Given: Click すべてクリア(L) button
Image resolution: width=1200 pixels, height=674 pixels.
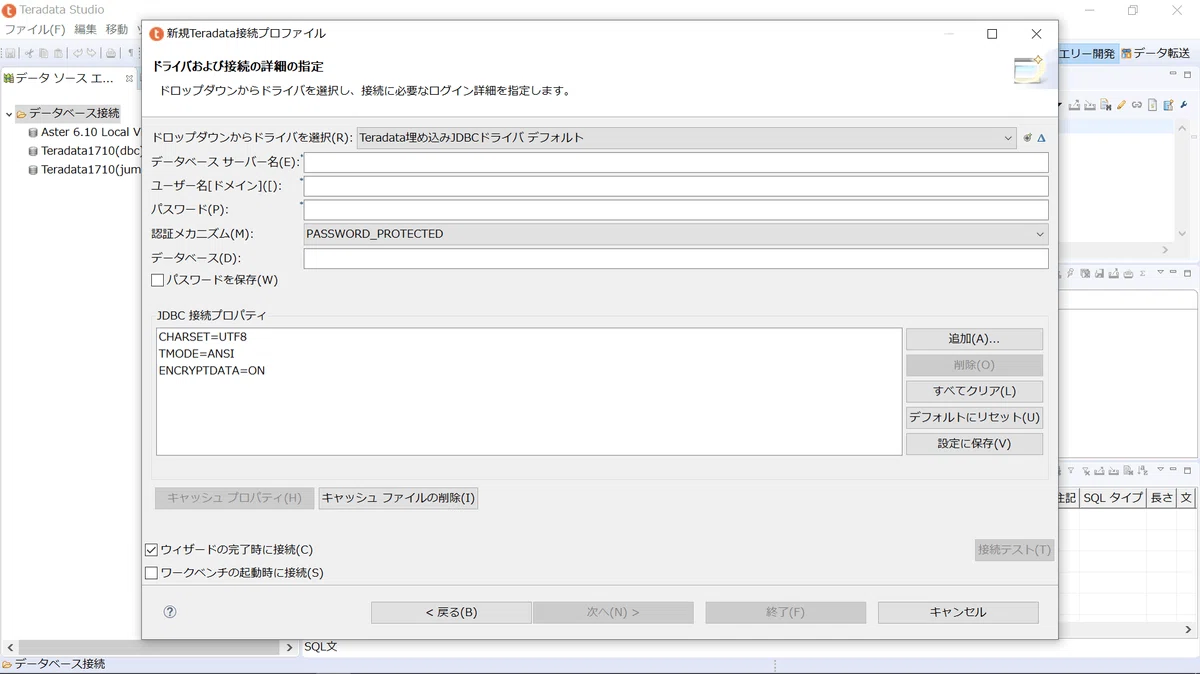Looking at the screenshot, I should coord(974,391).
